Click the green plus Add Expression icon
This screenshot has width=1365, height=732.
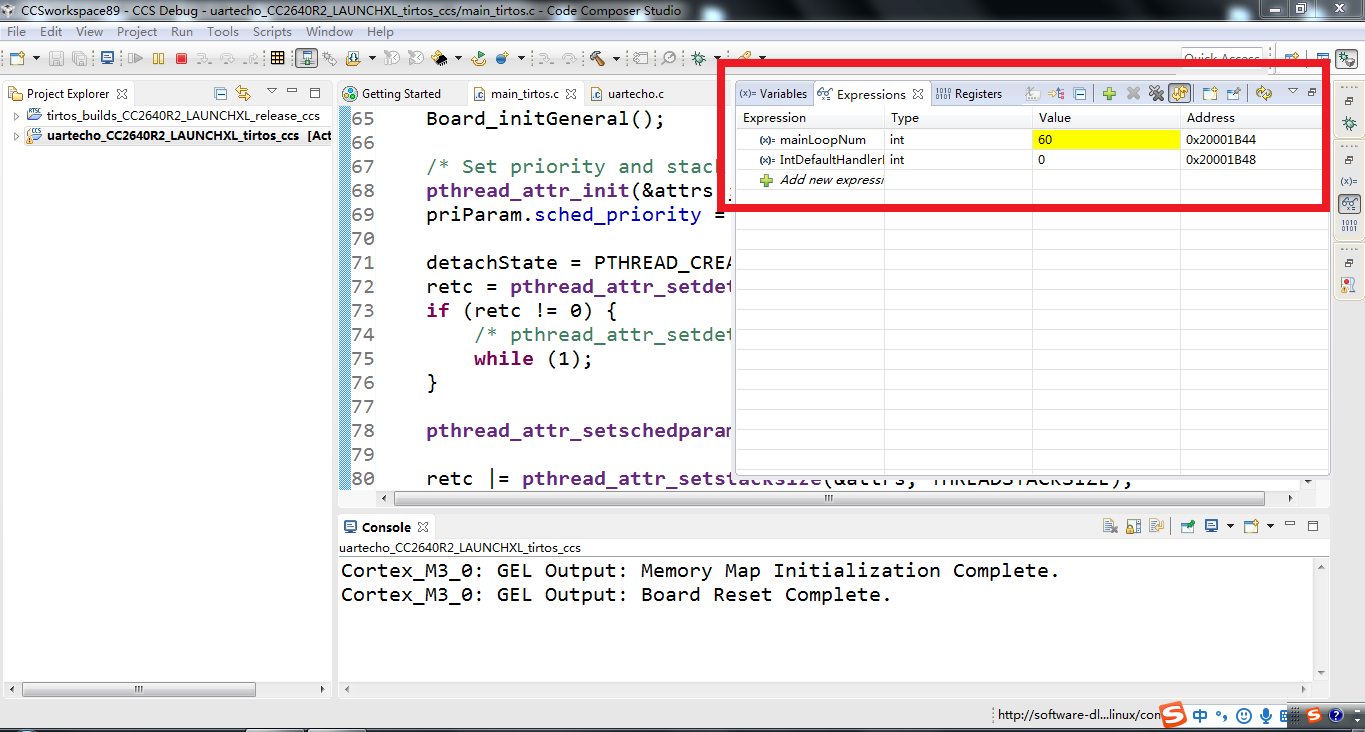[1109, 94]
